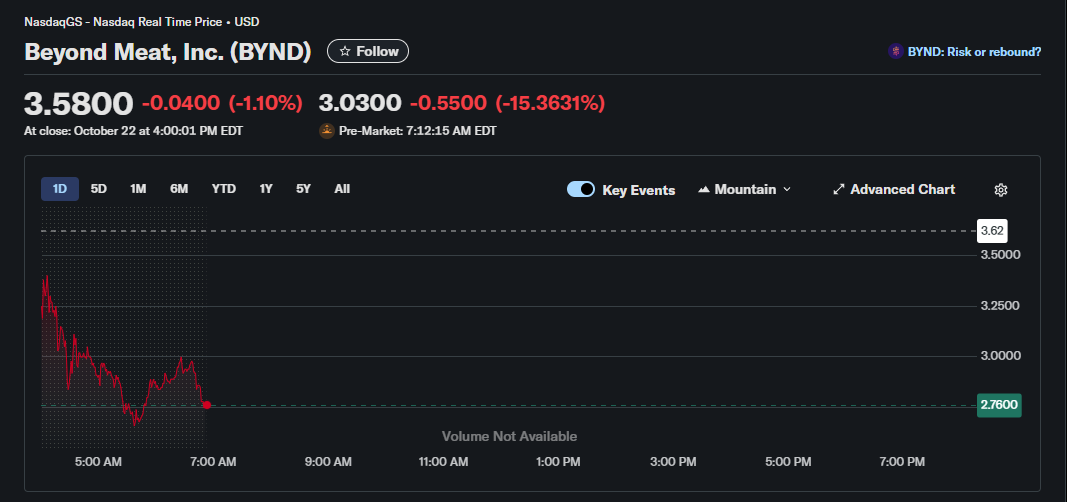The height and width of the screenshot is (502, 1067).
Task: Click the 1:00 PM axis label
Action: click(559, 462)
